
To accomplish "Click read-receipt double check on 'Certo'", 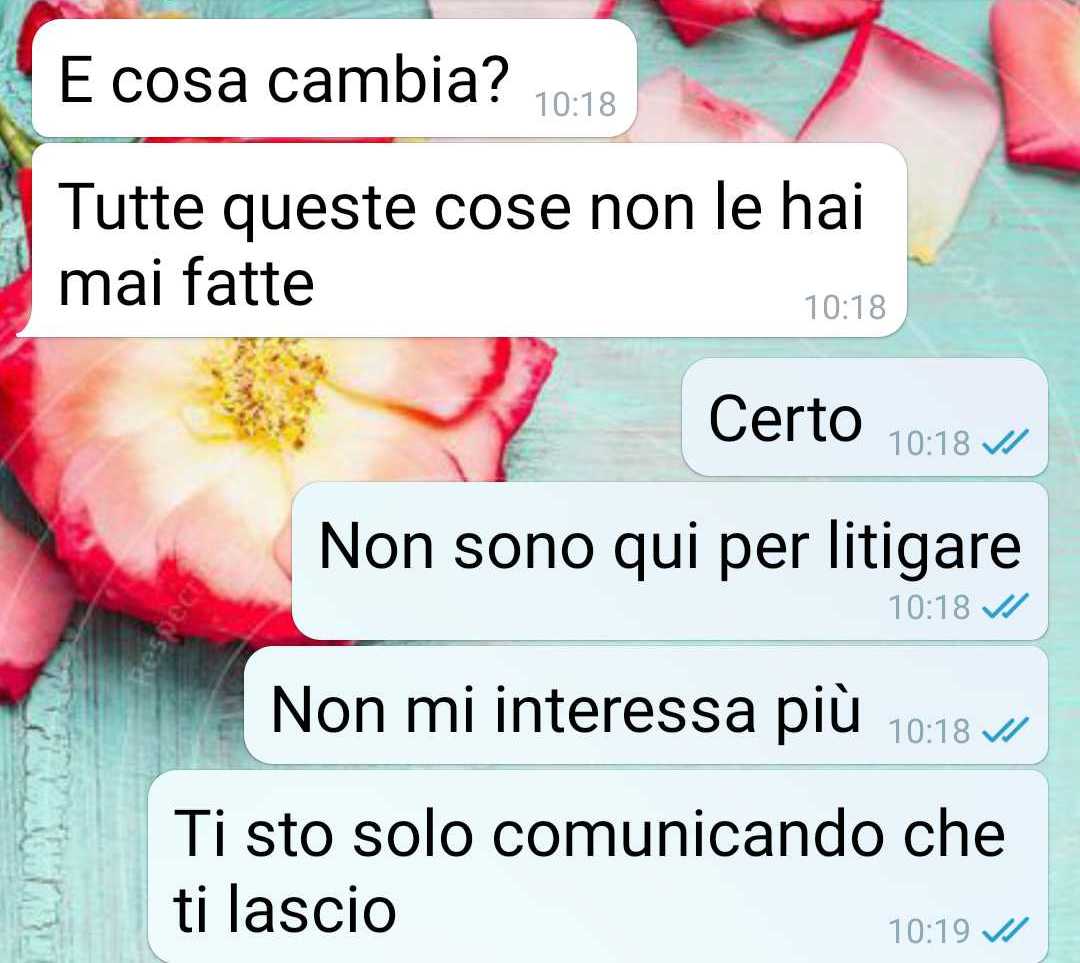I will [1005, 442].
